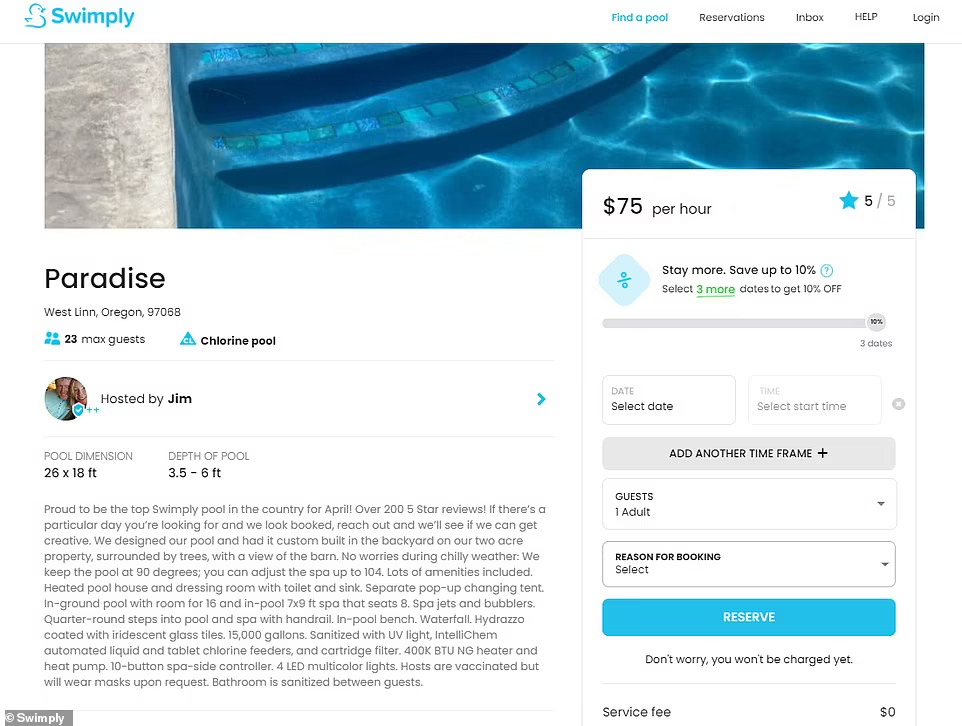This screenshot has height=726, width=962.
Task: Click the Login link
Action: (926, 17)
